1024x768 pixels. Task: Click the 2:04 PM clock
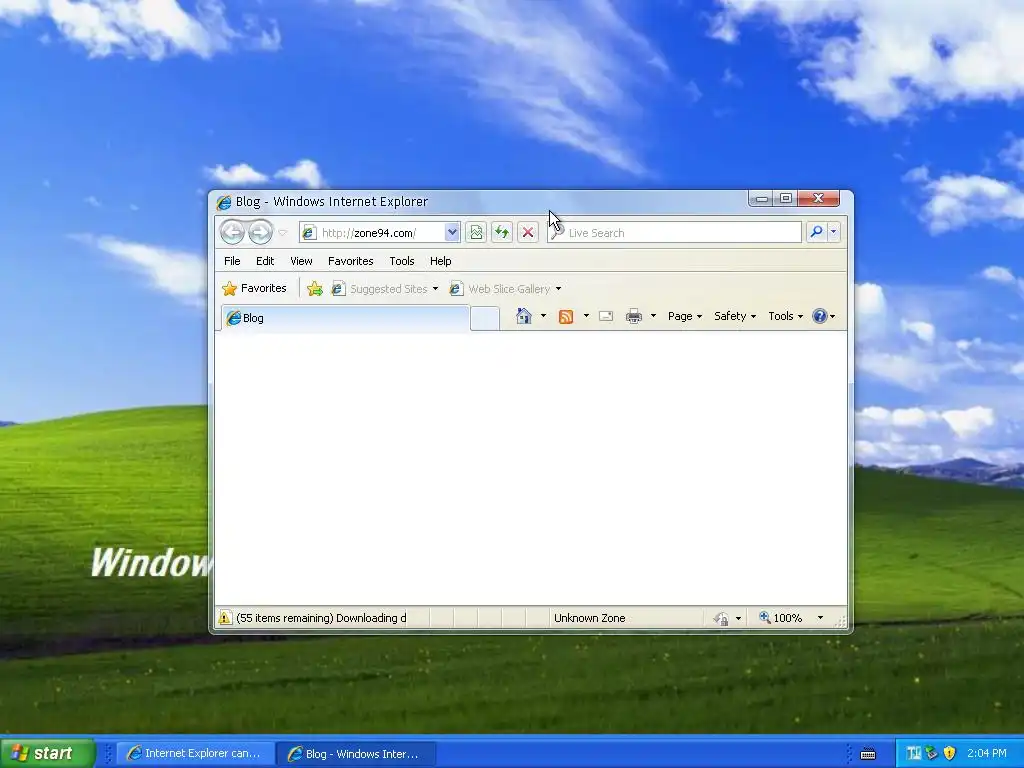[987, 754]
